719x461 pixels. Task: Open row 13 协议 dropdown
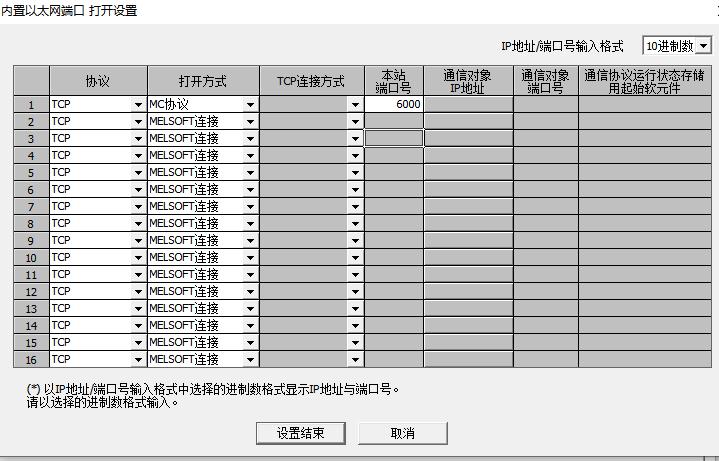(x=138, y=308)
